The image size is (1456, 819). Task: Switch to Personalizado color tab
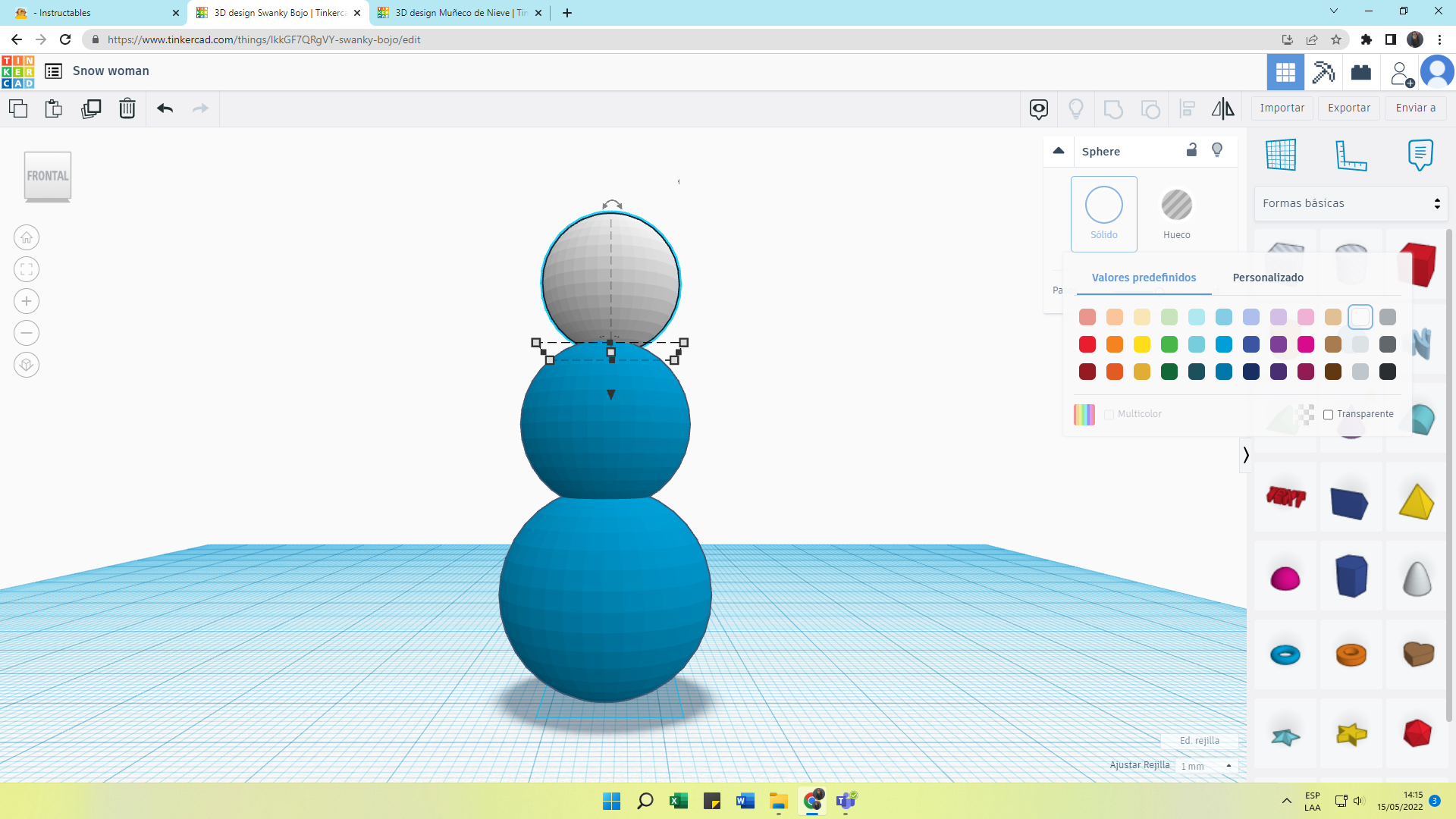click(1268, 278)
